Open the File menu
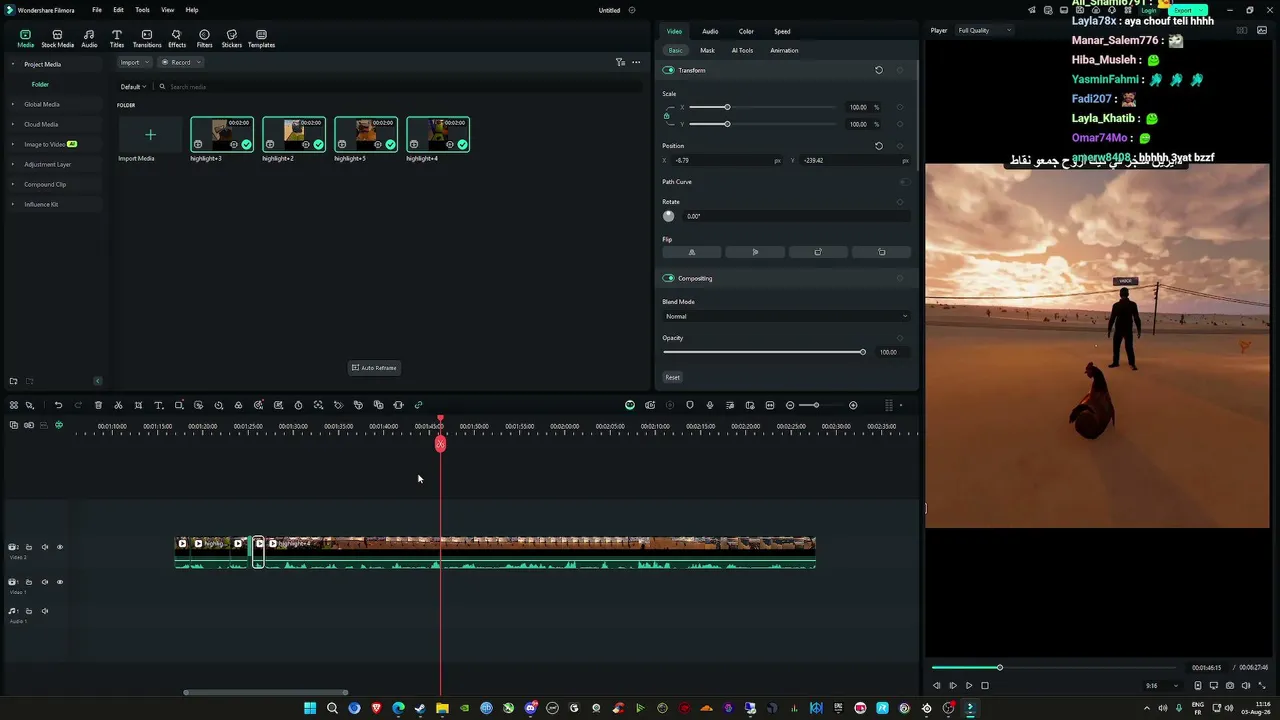This screenshot has height=720, width=1280. click(97, 10)
